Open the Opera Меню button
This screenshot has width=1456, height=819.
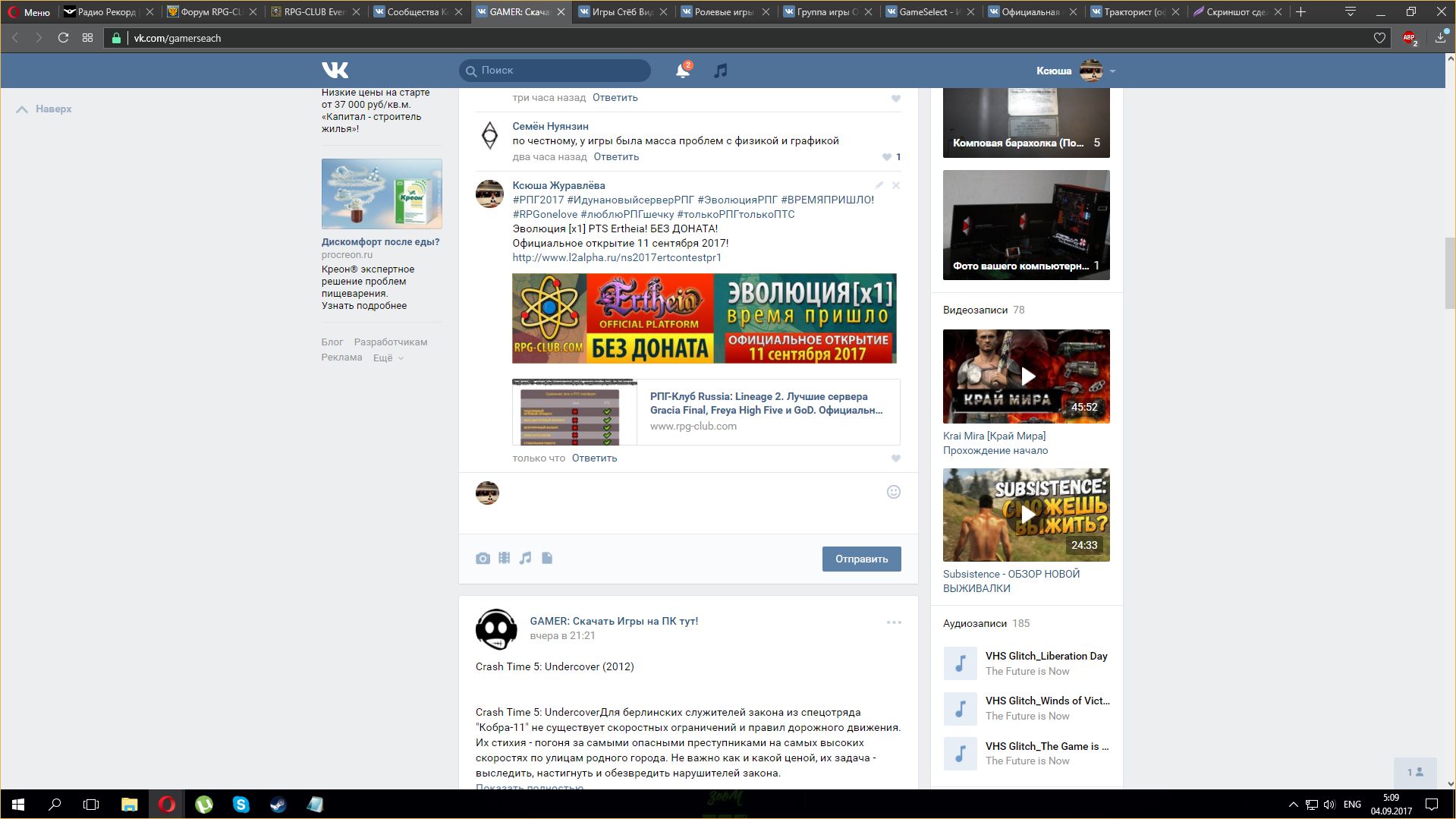(29, 12)
